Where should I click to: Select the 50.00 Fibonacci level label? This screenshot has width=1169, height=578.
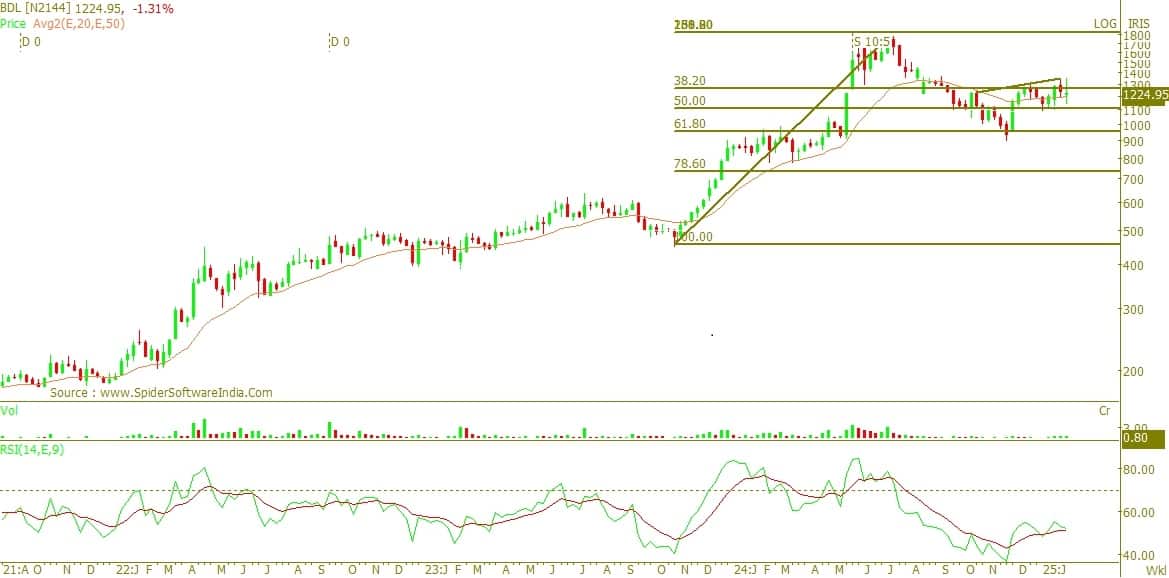click(x=690, y=101)
